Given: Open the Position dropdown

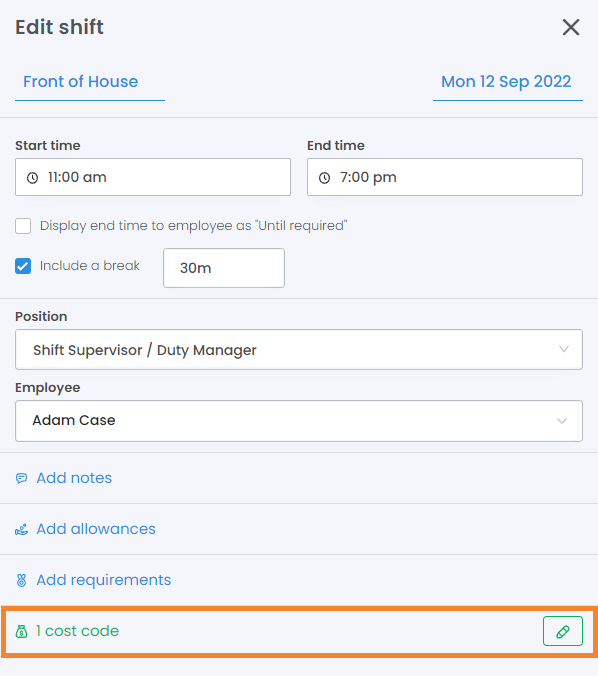Looking at the screenshot, I should pyautogui.click(x=299, y=350).
